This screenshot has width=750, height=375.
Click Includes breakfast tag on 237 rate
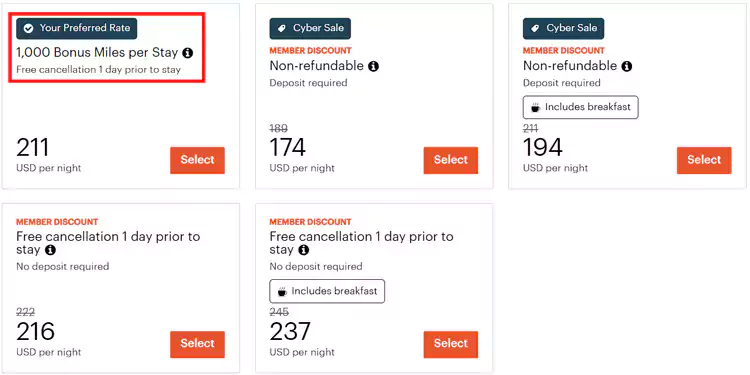(x=327, y=291)
